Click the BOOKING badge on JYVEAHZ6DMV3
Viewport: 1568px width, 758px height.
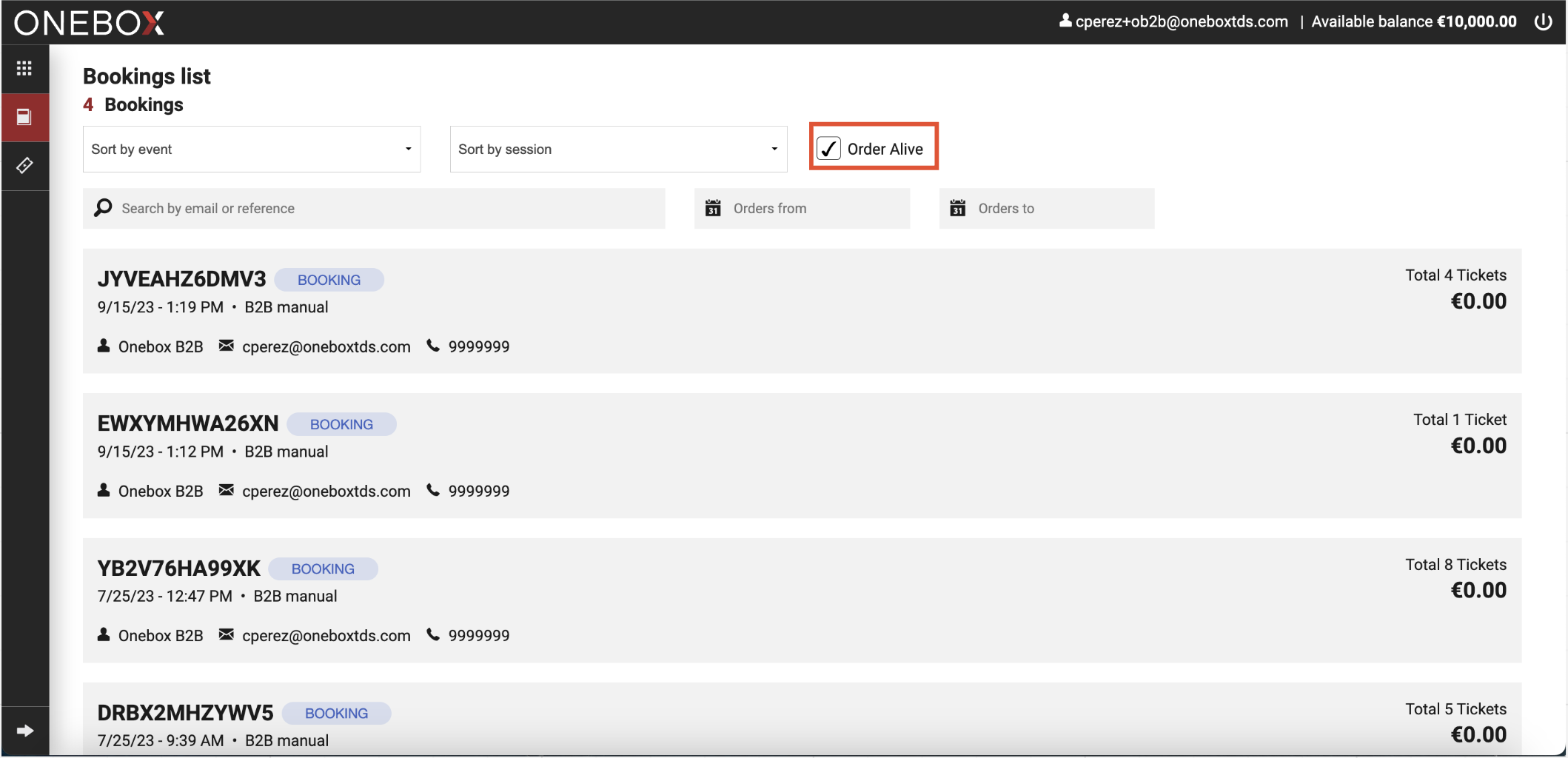pos(329,280)
